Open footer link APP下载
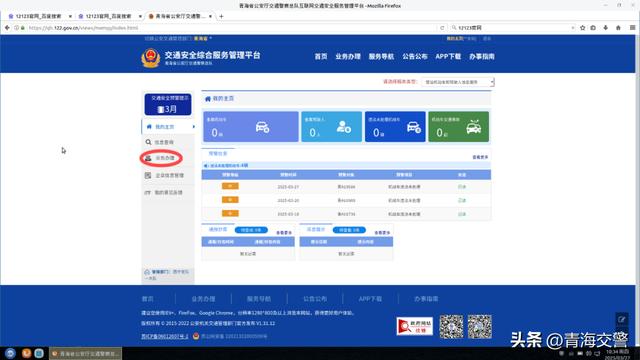This screenshot has height=360, width=640. (370, 299)
